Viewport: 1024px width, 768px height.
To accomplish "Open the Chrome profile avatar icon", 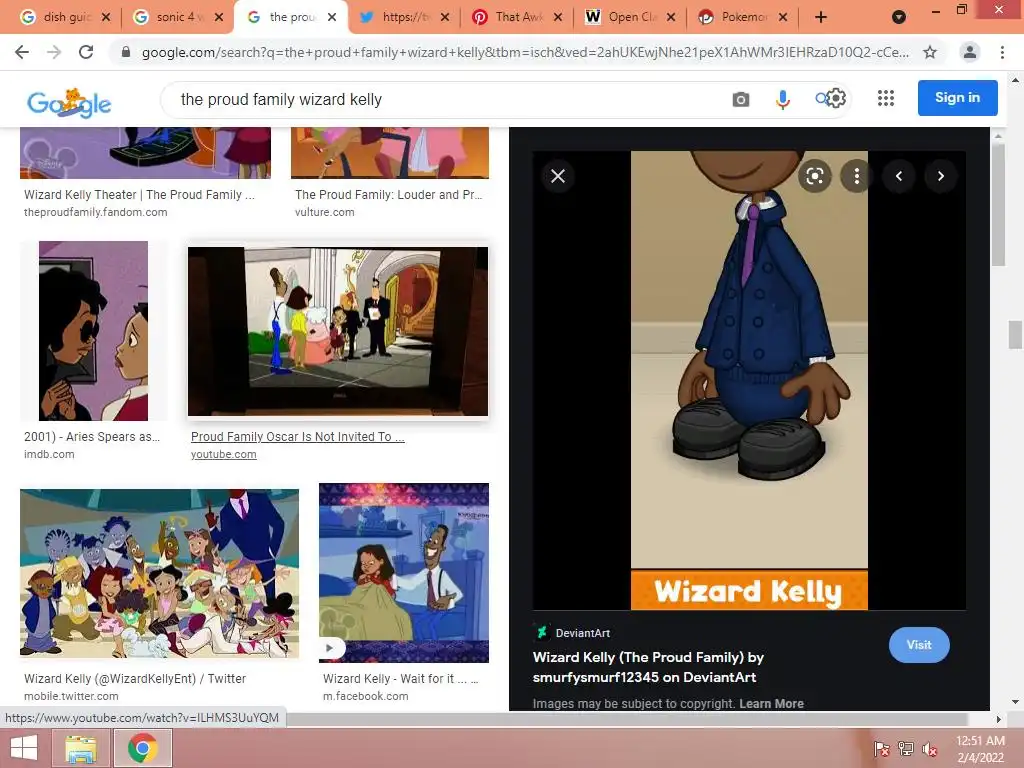I will 970,52.
